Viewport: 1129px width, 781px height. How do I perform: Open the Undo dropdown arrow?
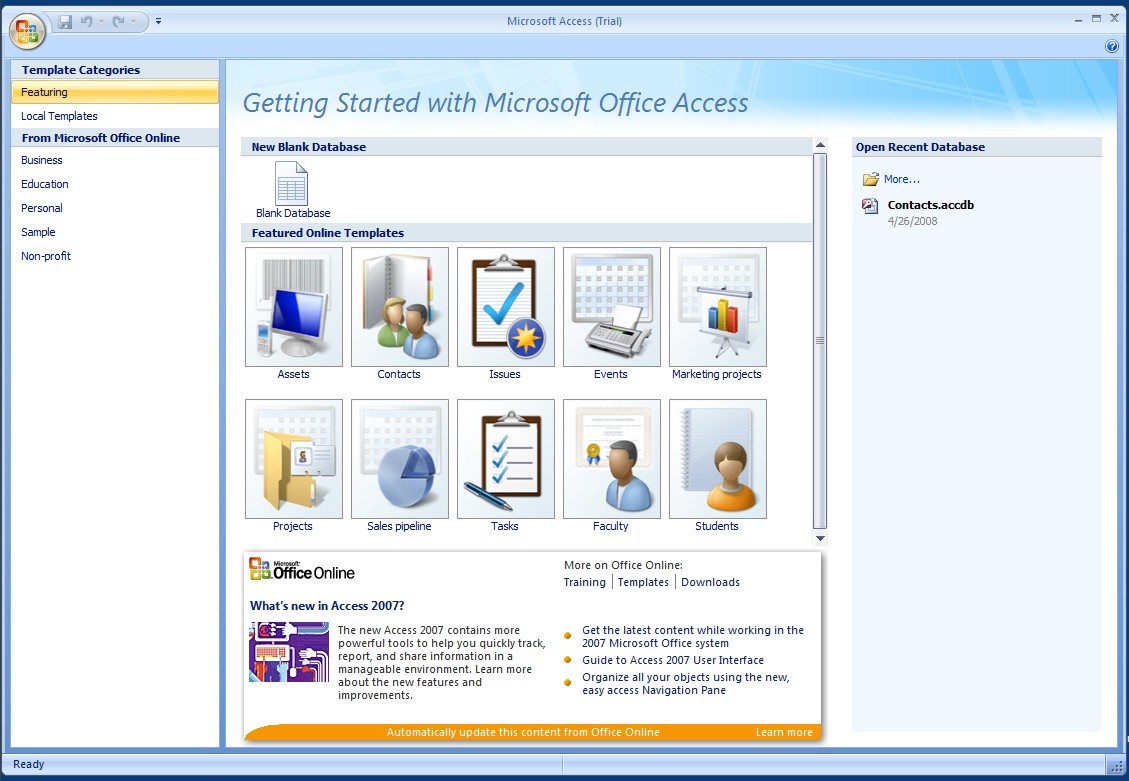[x=101, y=21]
